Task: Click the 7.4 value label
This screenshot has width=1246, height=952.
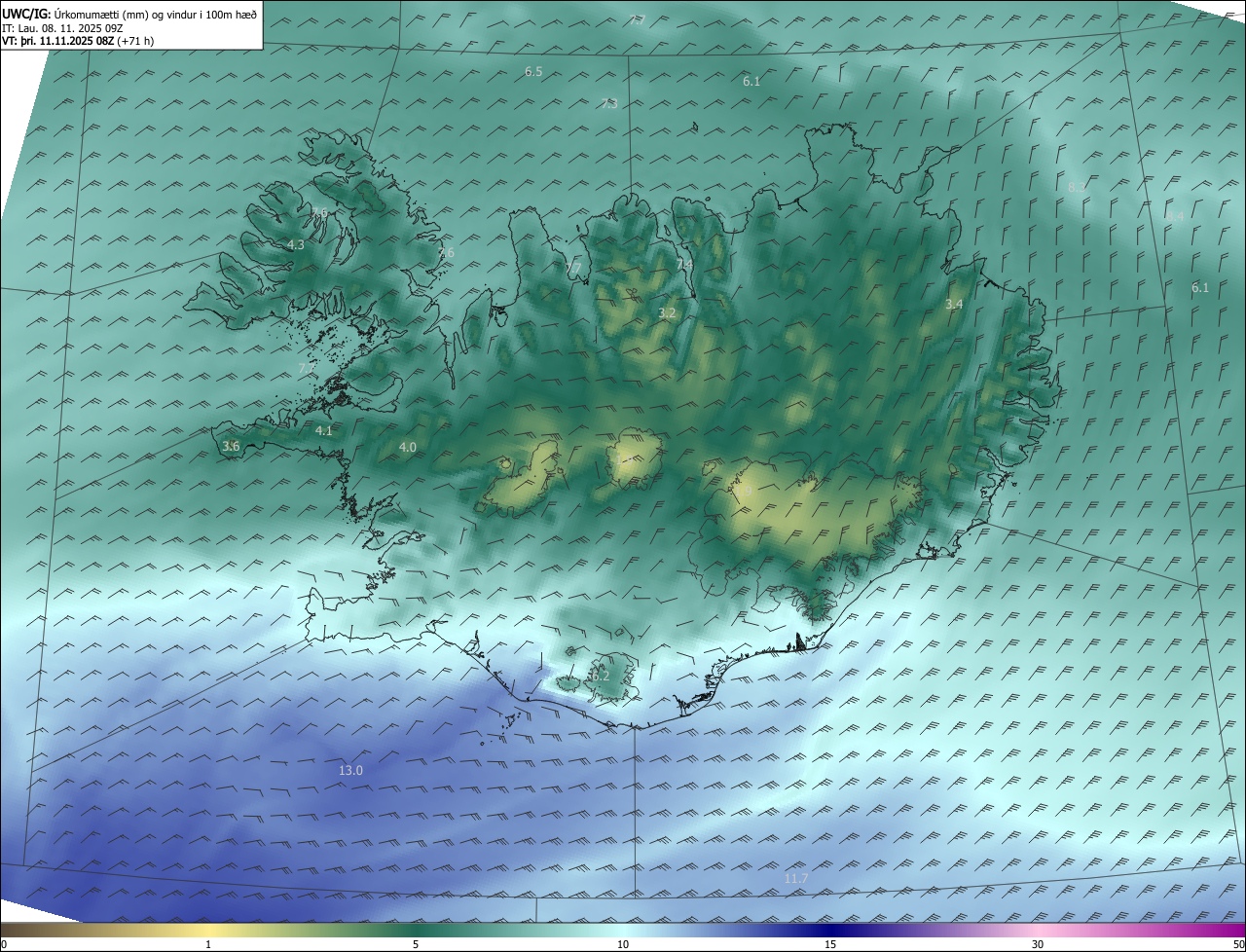Action: point(684,264)
